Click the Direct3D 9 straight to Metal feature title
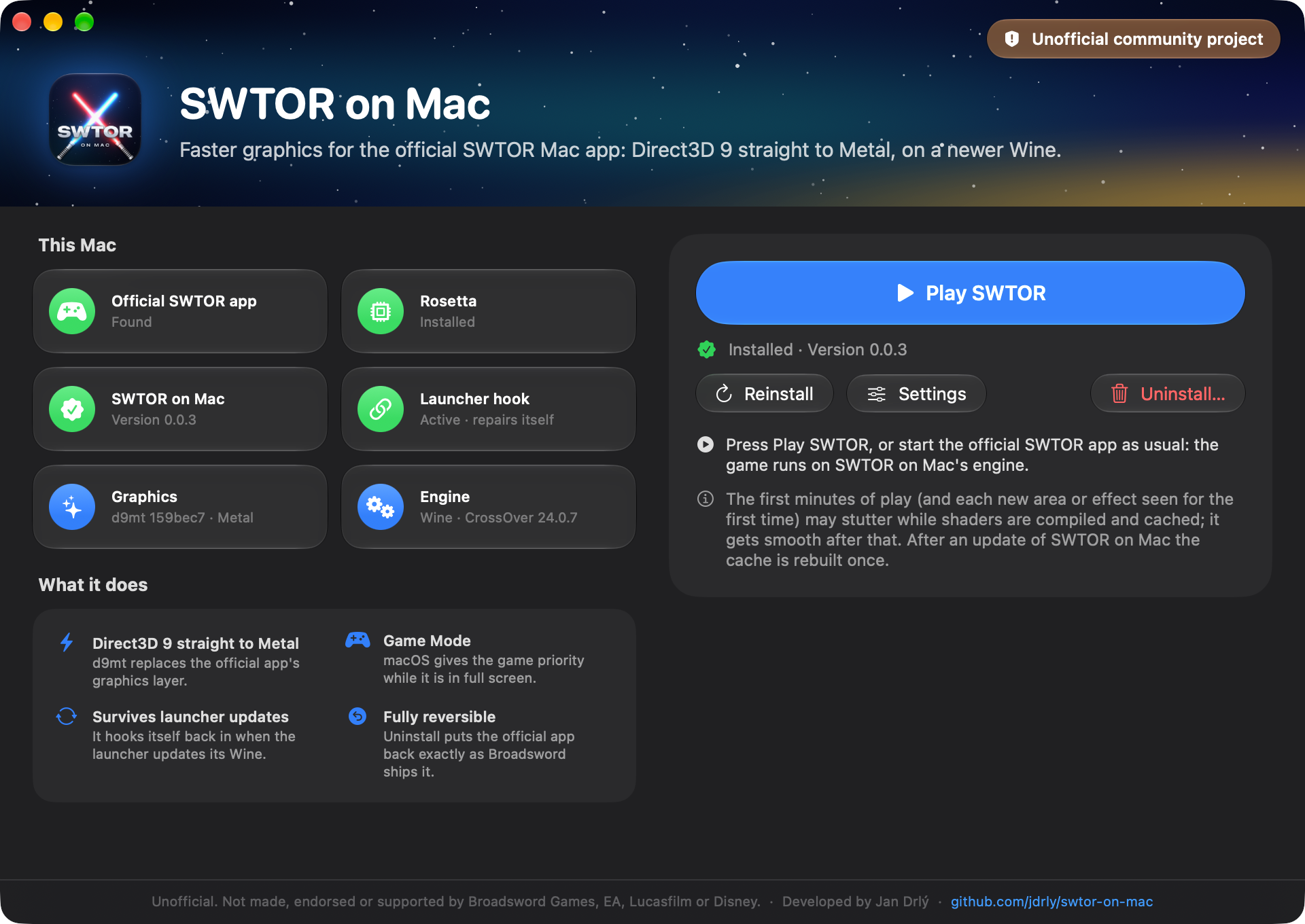 click(196, 643)
